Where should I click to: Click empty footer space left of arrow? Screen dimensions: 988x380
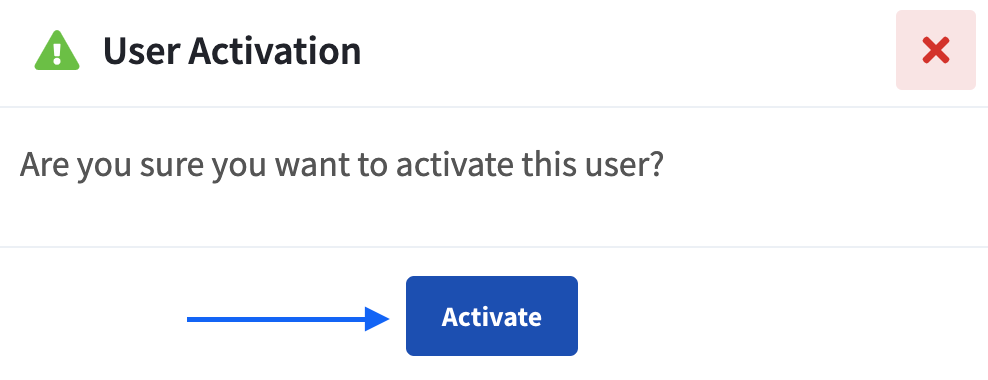coord(95,315)
